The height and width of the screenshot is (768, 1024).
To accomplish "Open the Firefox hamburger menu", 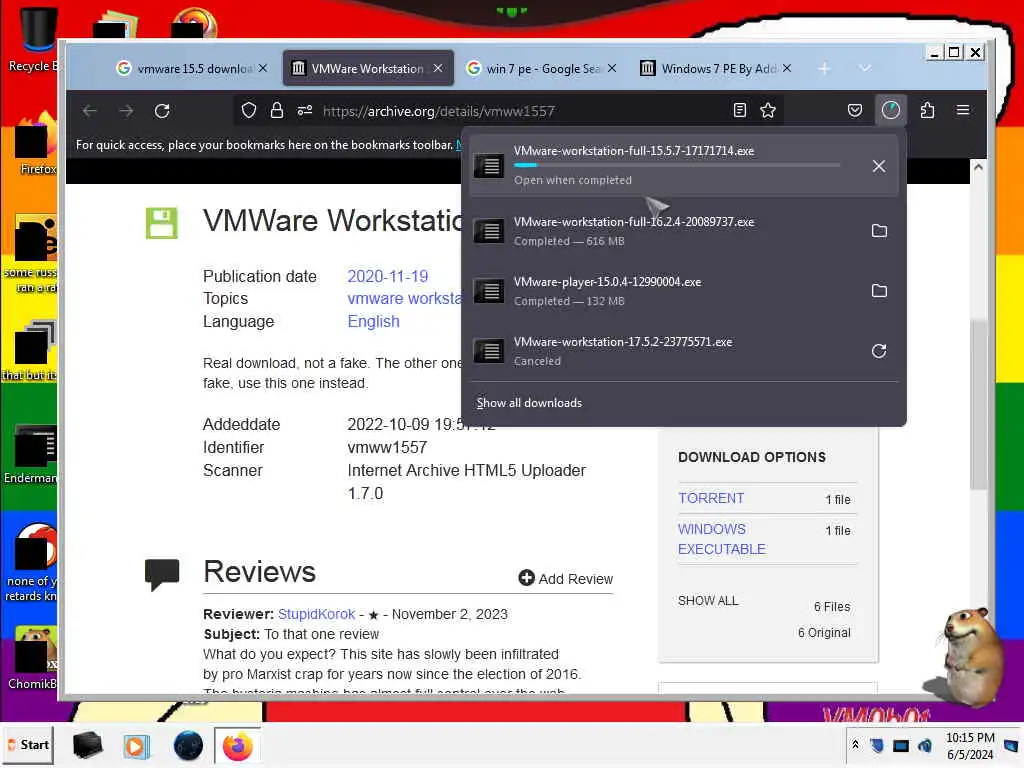I will [963, 110].
